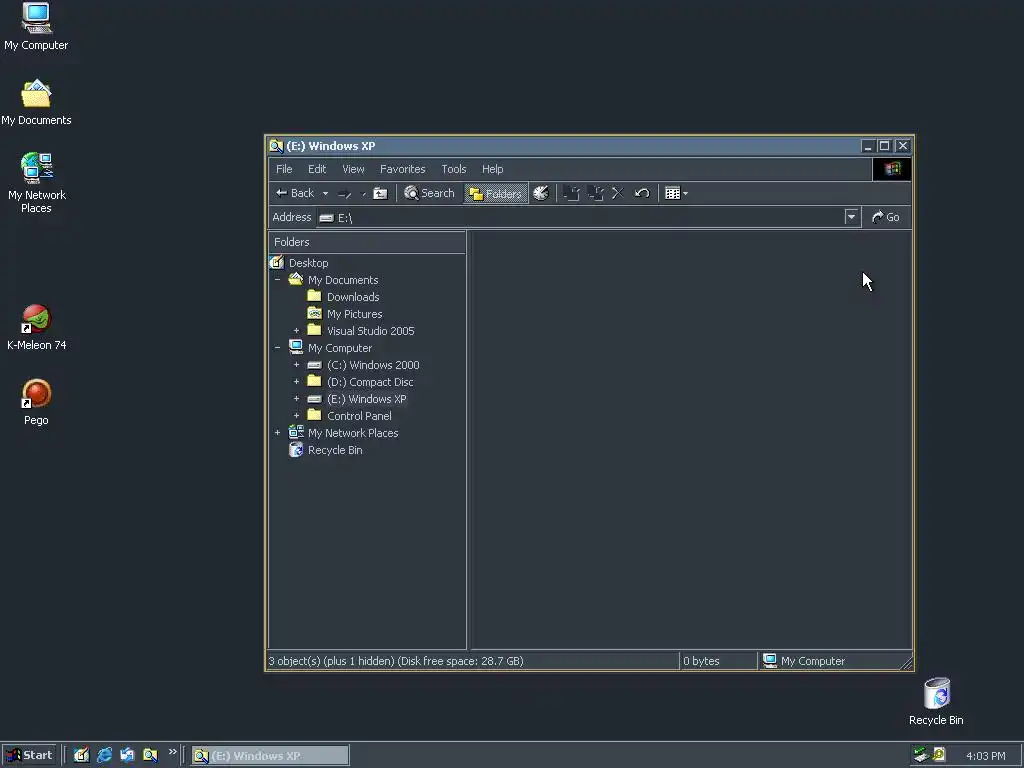The width and height of the screenshot is (1024, 768).
Task: Open My Documents desktop icon
Action: [x=36, y=103]
